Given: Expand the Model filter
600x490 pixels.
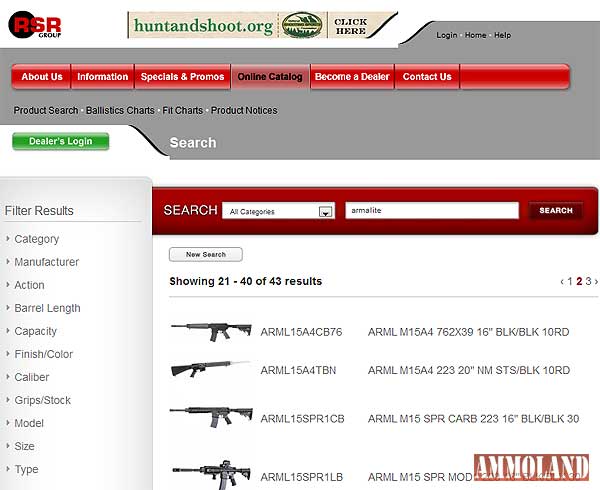Looking at the screenshot, I should pyautogui.click(x=29, y=423).
